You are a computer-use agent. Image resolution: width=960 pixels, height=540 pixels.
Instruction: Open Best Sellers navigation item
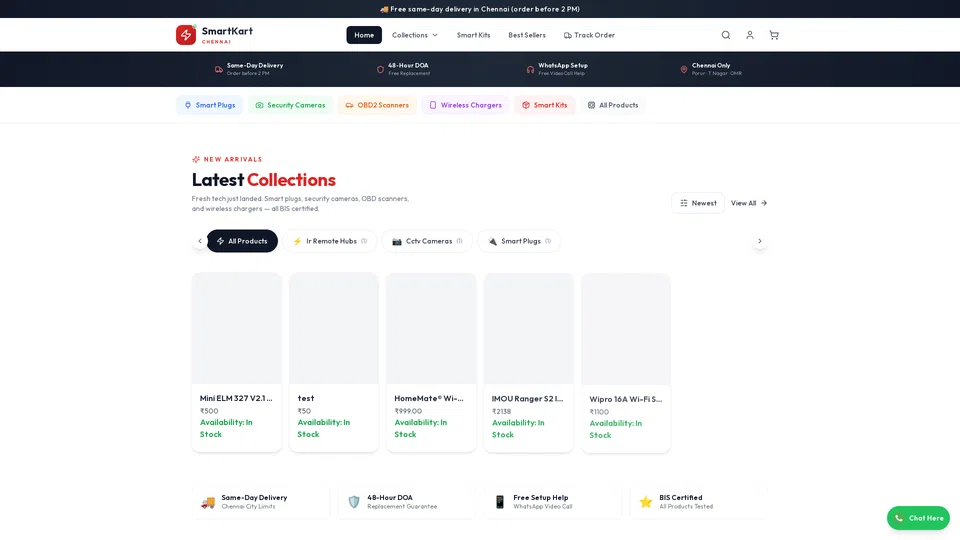(527, 35)
